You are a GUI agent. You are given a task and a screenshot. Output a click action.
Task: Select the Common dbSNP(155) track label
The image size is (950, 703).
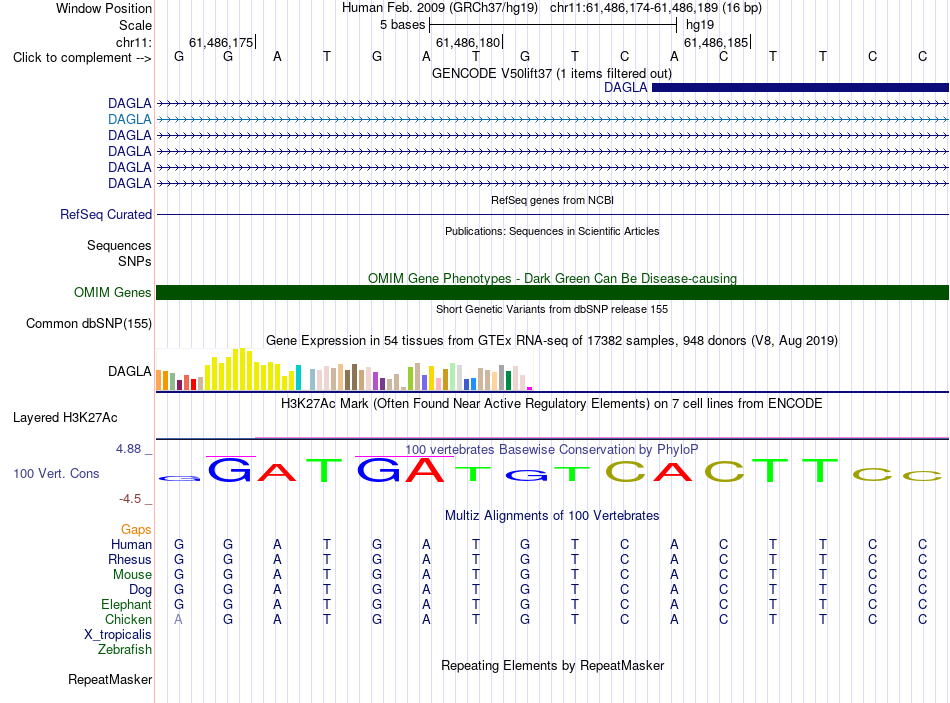(x=89, y=324)
